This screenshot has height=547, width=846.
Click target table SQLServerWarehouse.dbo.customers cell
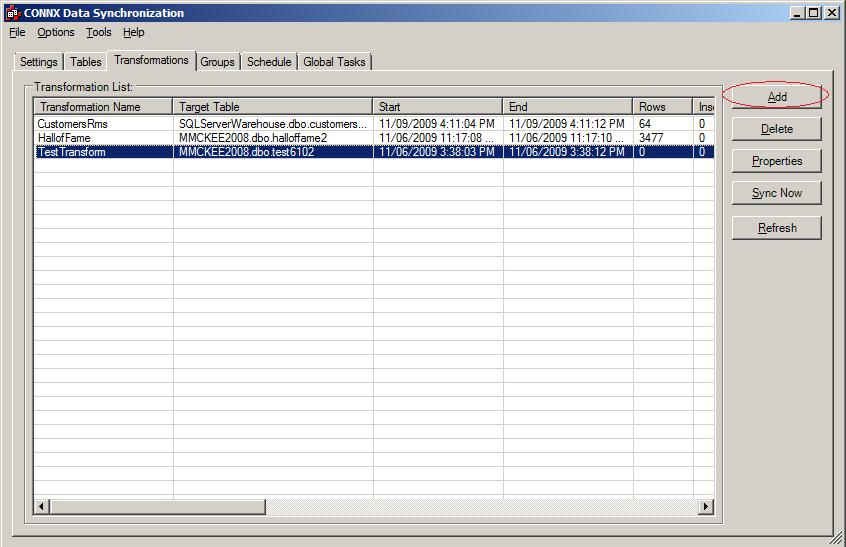point(272,124)
